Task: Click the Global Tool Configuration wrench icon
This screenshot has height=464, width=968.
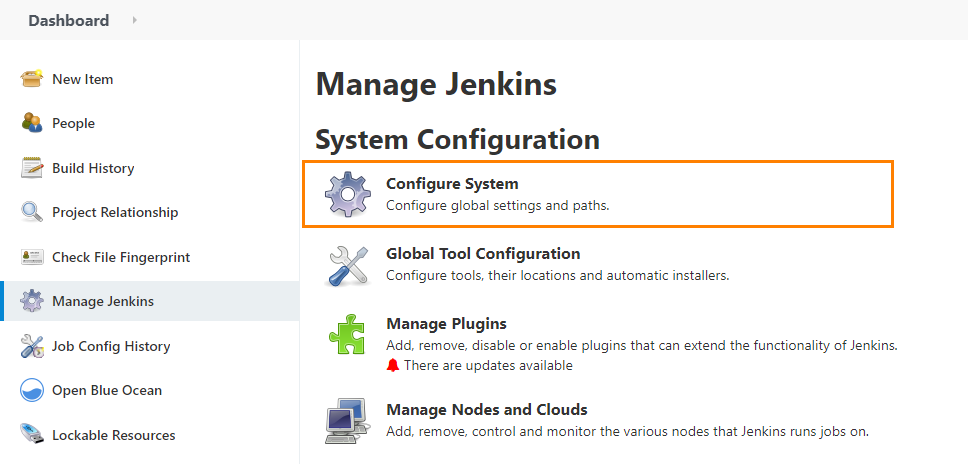Action: pyautogui.click(x=348, y=265)
